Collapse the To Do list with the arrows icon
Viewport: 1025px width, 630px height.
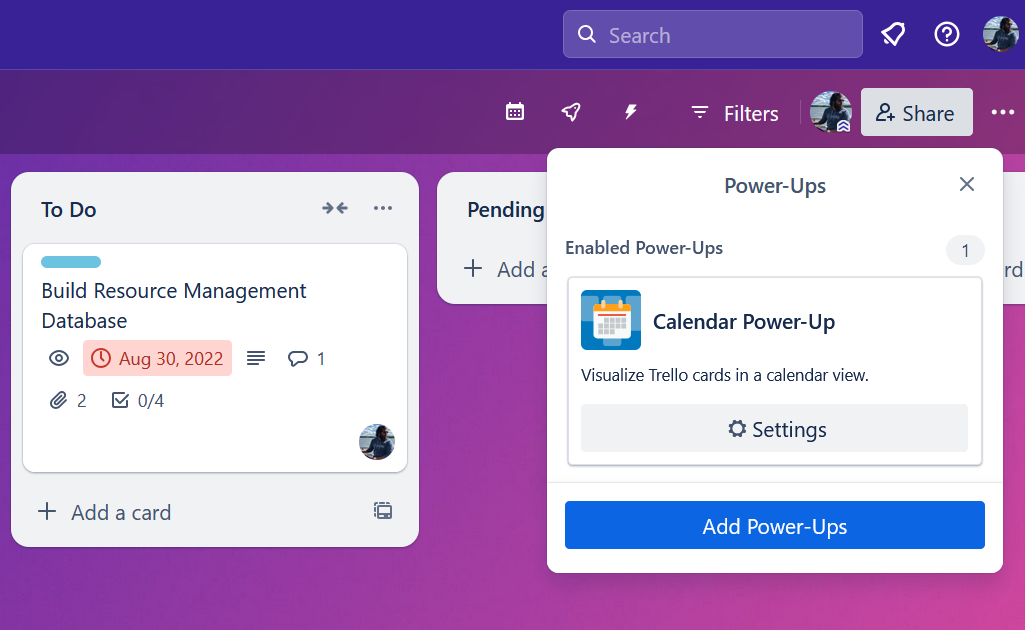pos(335,208)
